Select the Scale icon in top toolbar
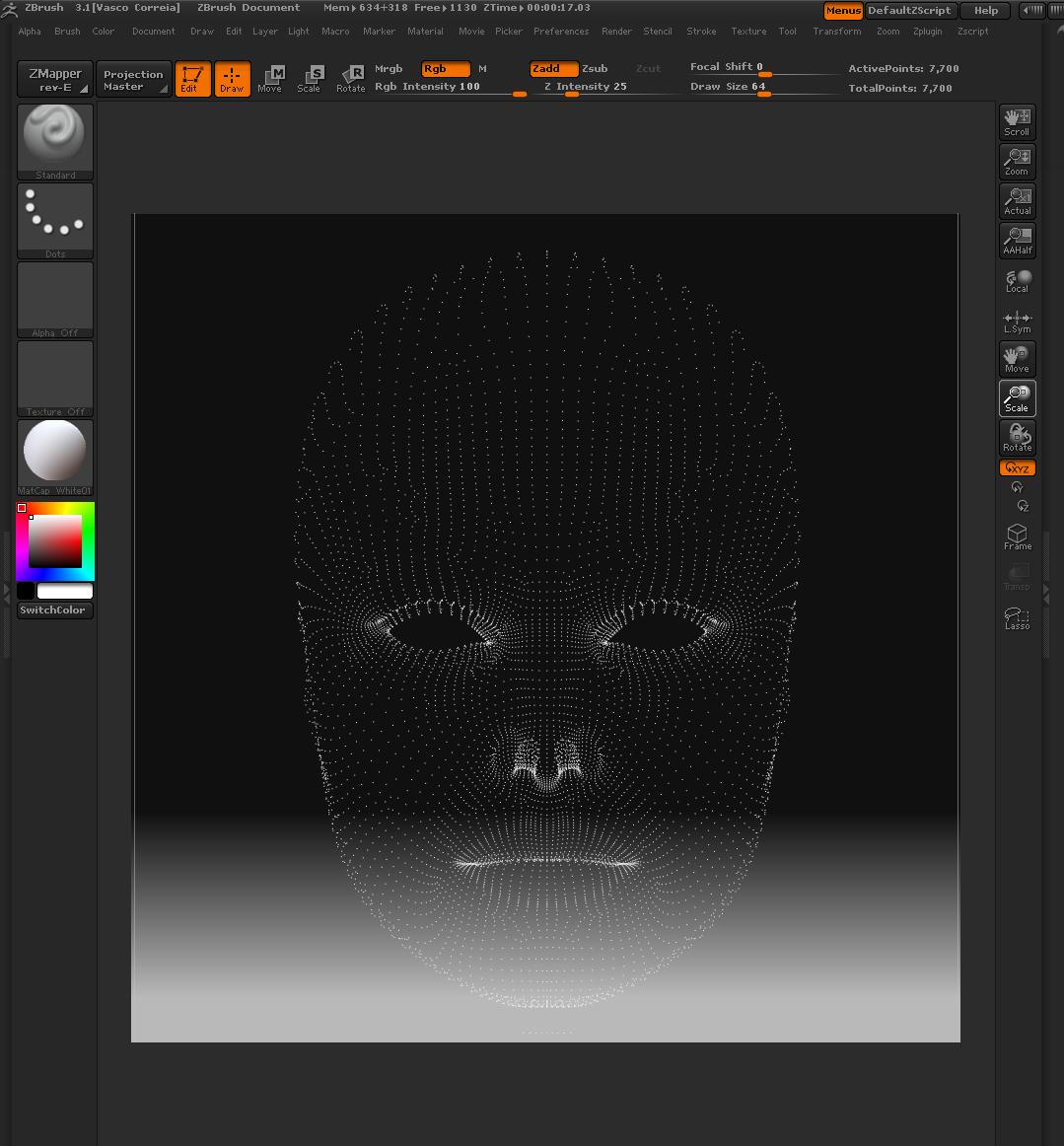 (309, 79)
